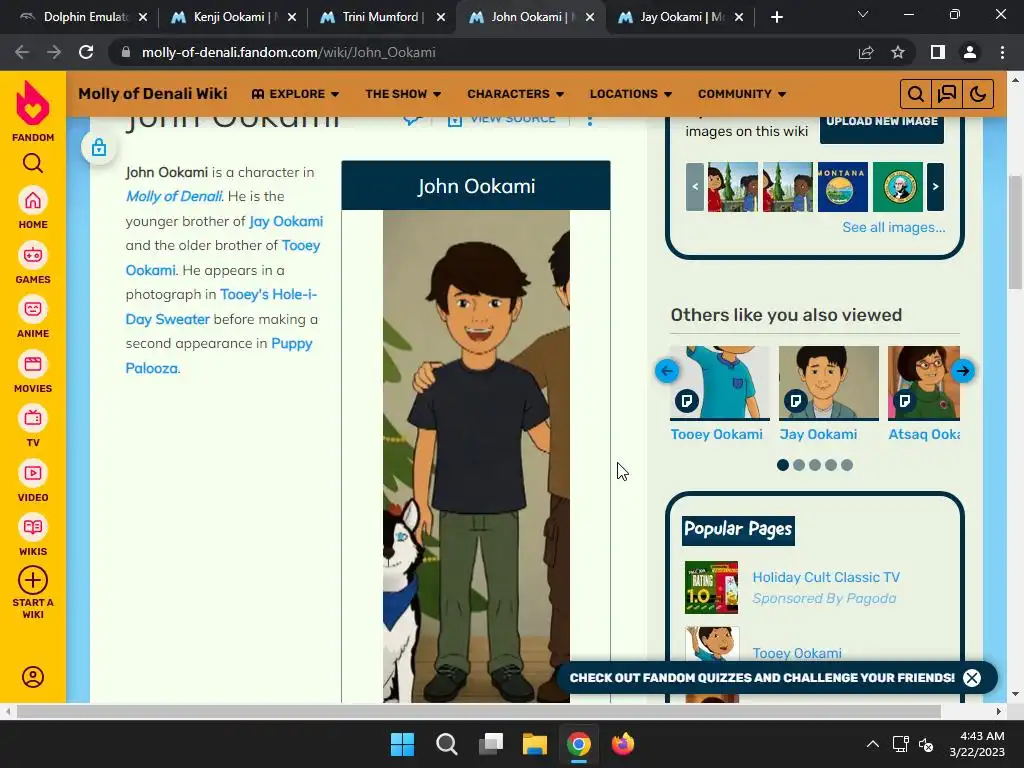This screenshot has height=768, width=1024.
Task: Open See all images link
Action: (x=893, y=227)
